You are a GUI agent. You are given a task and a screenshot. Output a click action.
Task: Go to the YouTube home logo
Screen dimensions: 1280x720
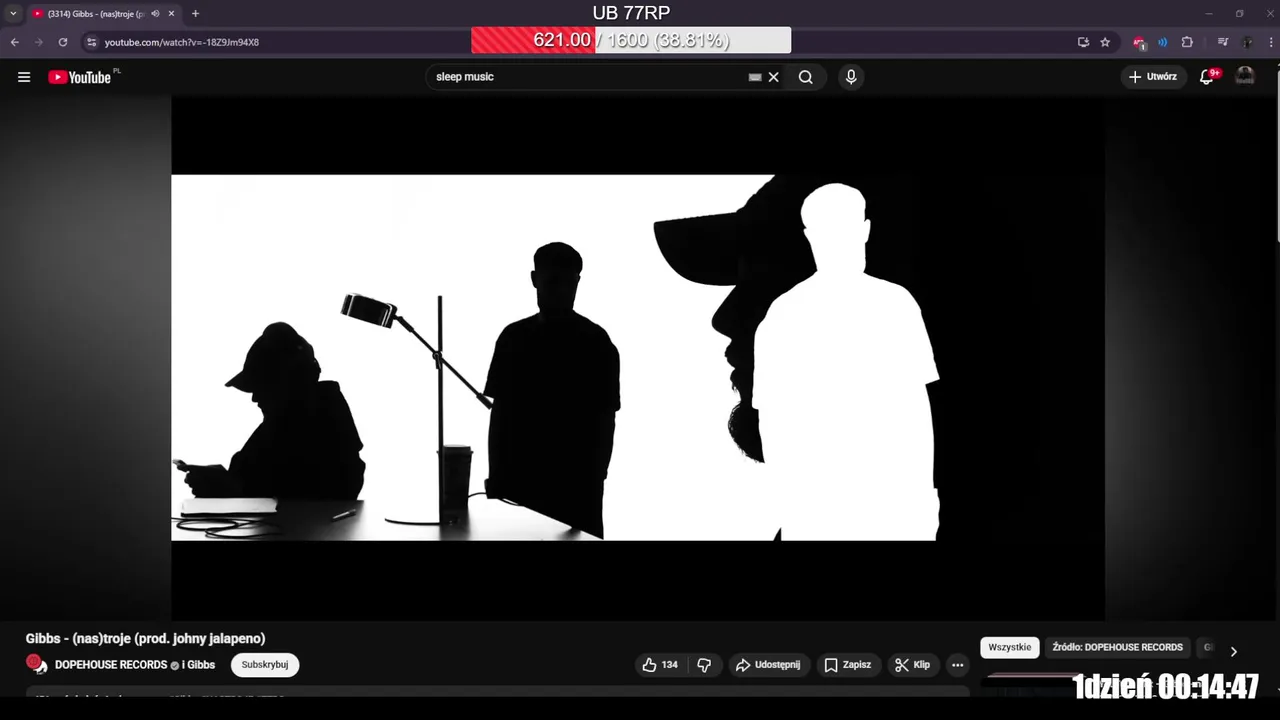80,77
